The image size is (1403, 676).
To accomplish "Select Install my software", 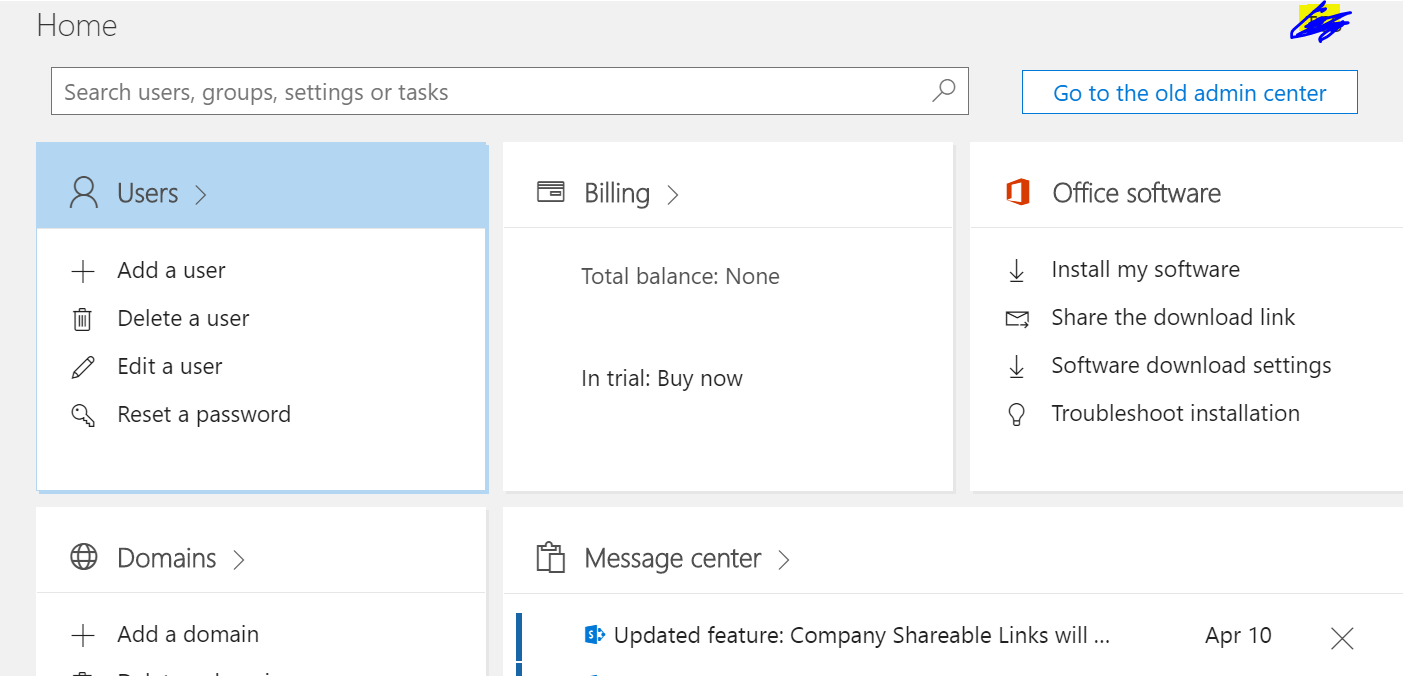I will click(x=1146, y=269).
